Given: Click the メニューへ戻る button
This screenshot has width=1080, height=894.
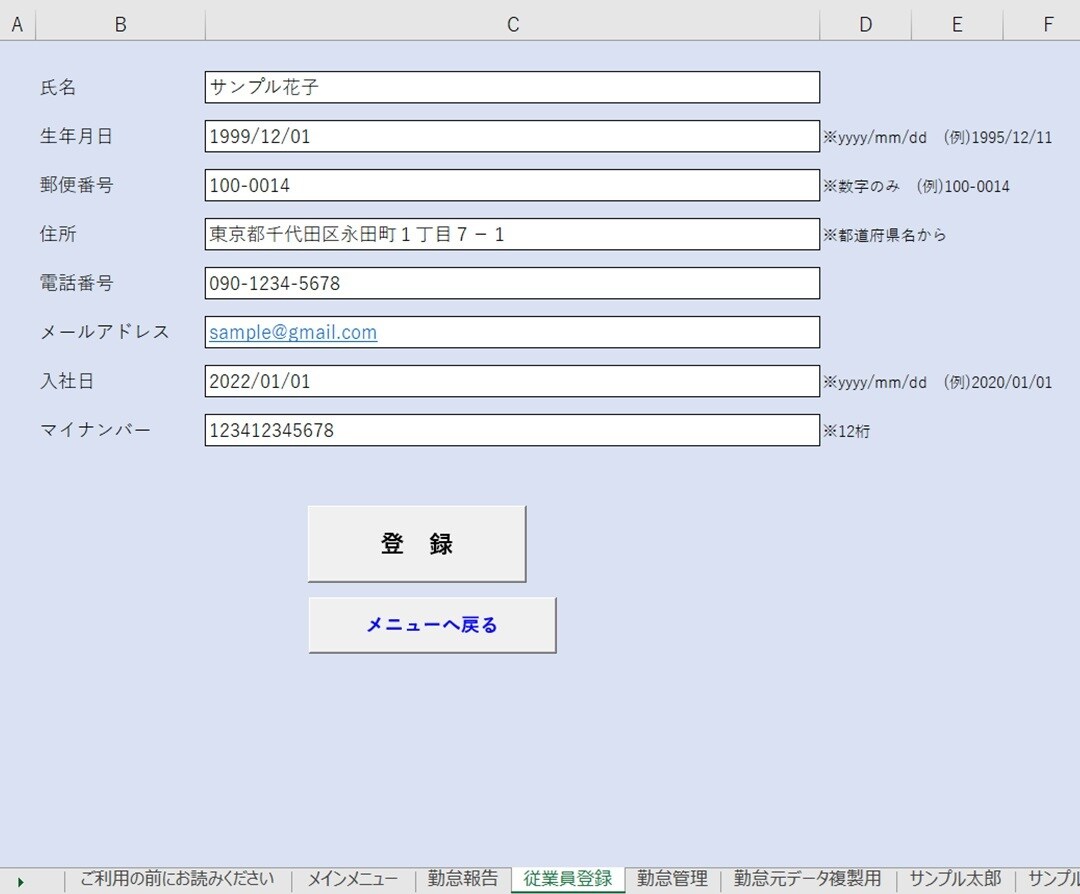Looking at the screenshot, I should tap(432, 625).
